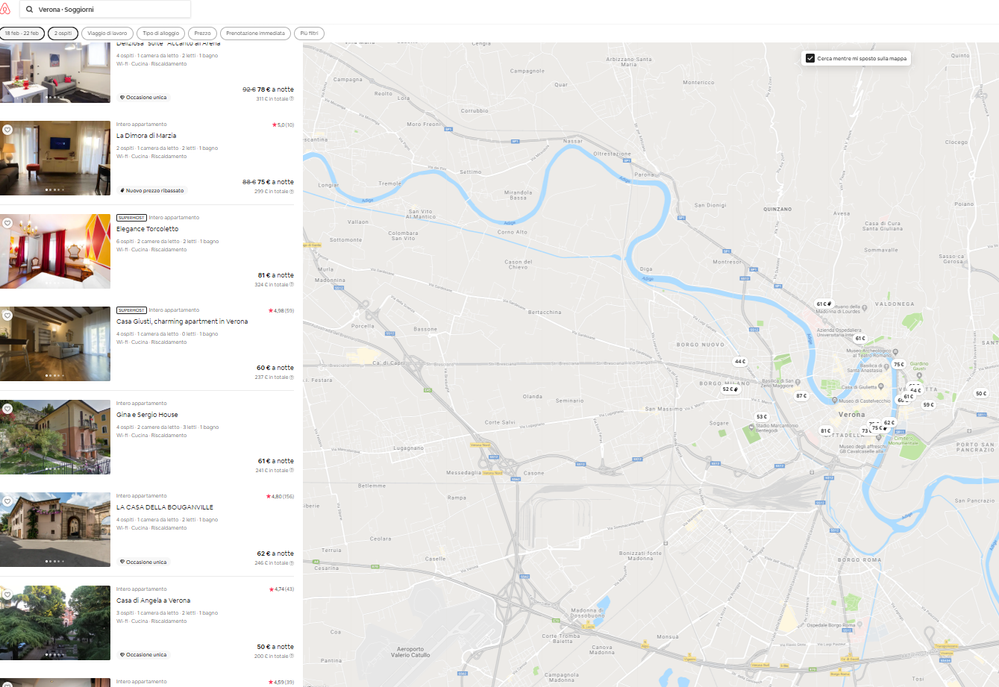Click the Gina e Sergio House photo

(55, 437)
